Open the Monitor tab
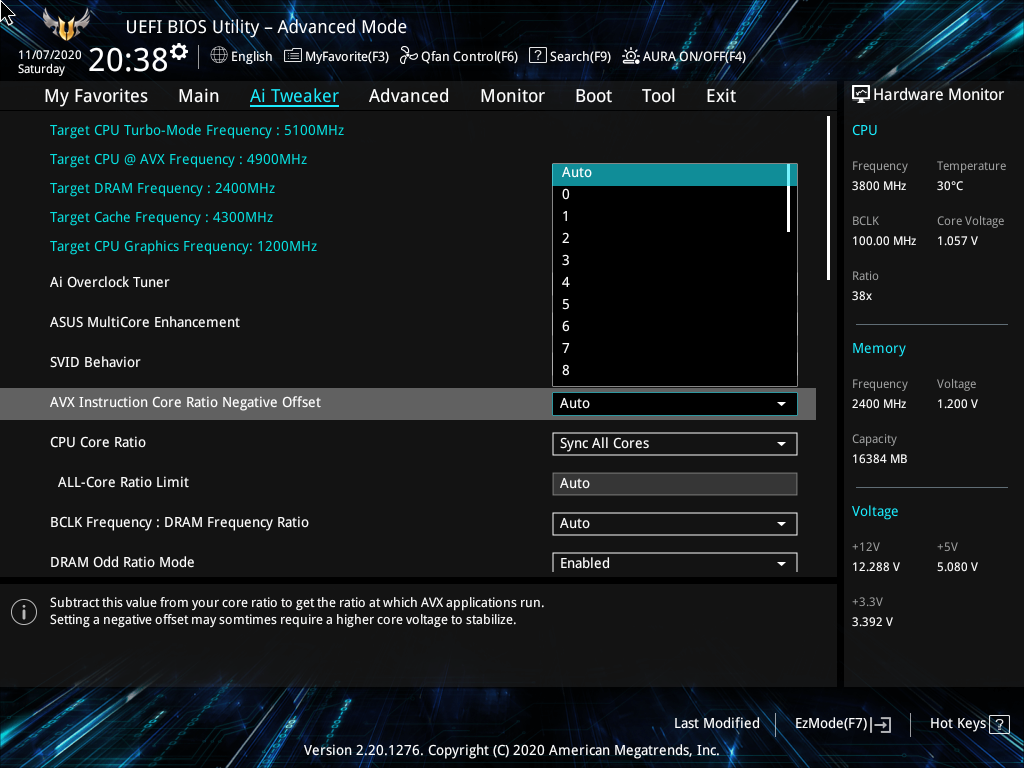 coord(513,96)
